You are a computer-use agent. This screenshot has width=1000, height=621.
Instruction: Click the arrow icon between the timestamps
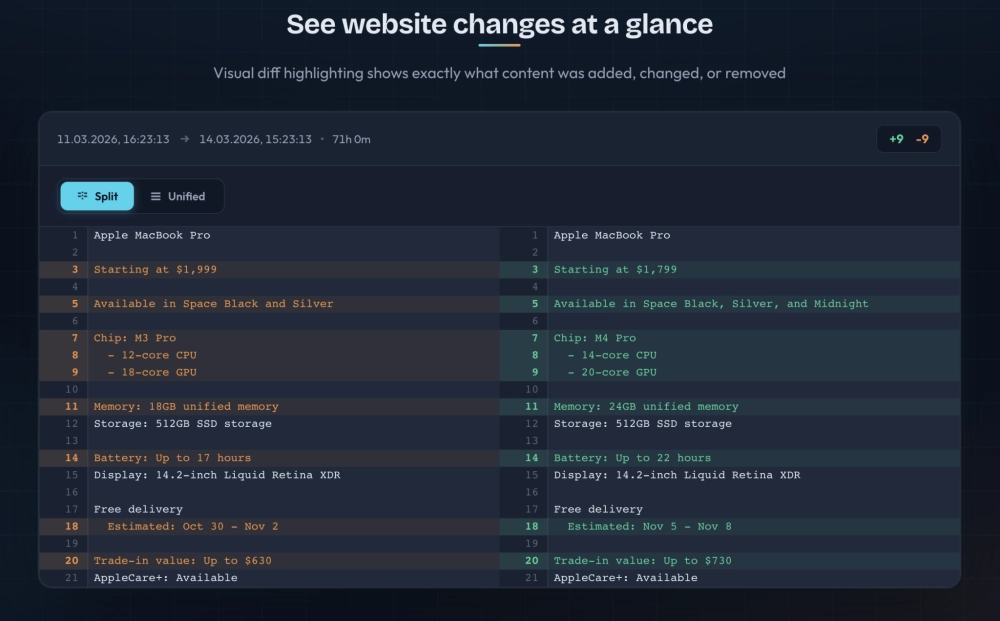coord(184,139)
